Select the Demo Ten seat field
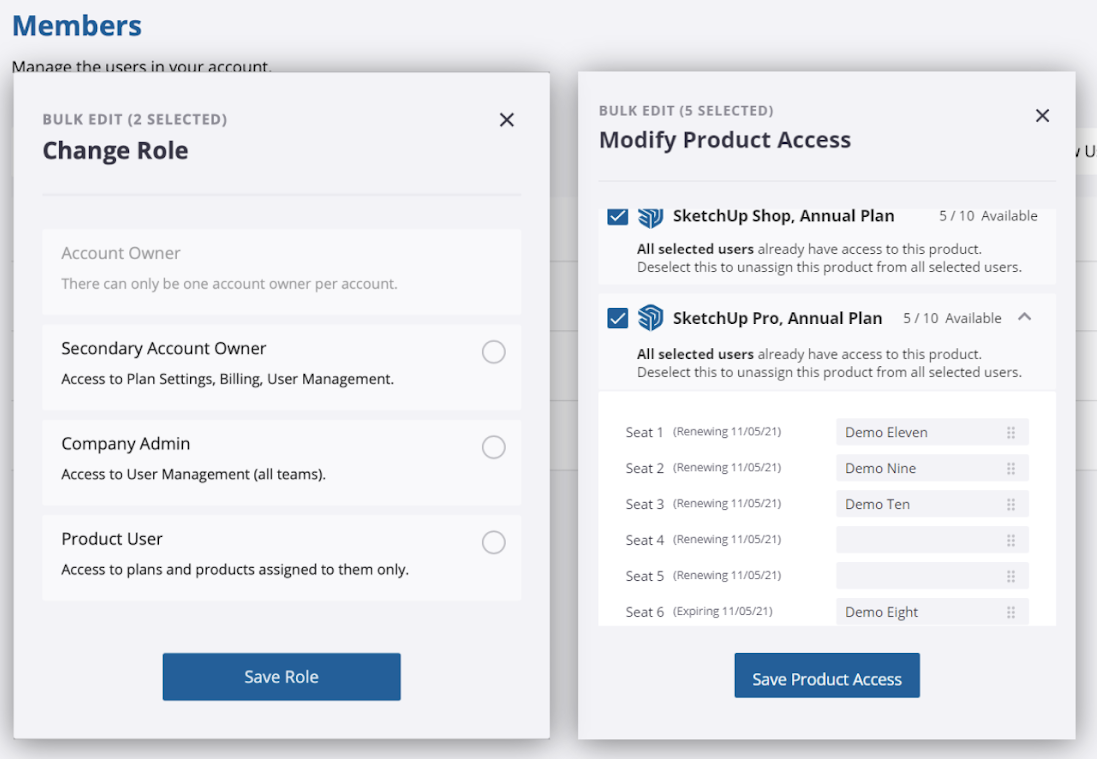This screenshot has width=1097, height=759. tap(932, 504)
